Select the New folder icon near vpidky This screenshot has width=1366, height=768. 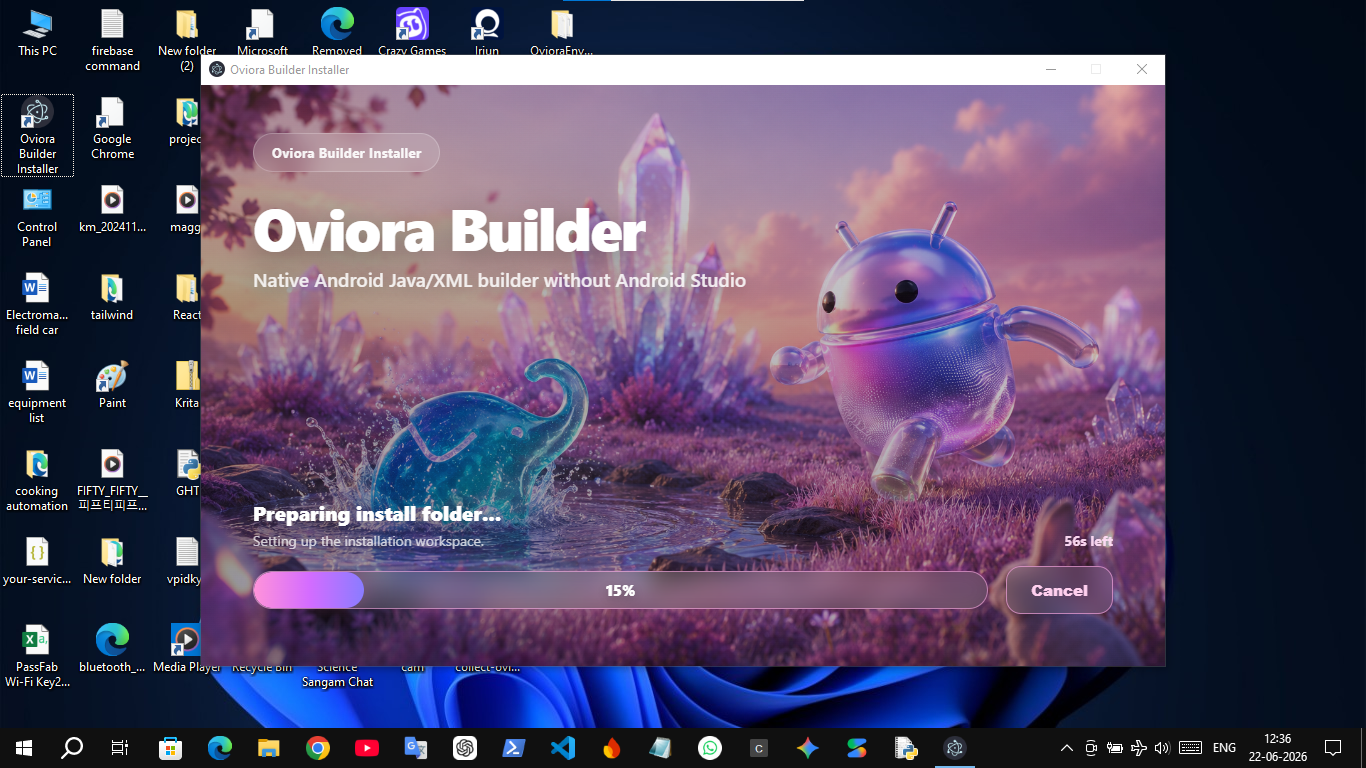[112, 561]
